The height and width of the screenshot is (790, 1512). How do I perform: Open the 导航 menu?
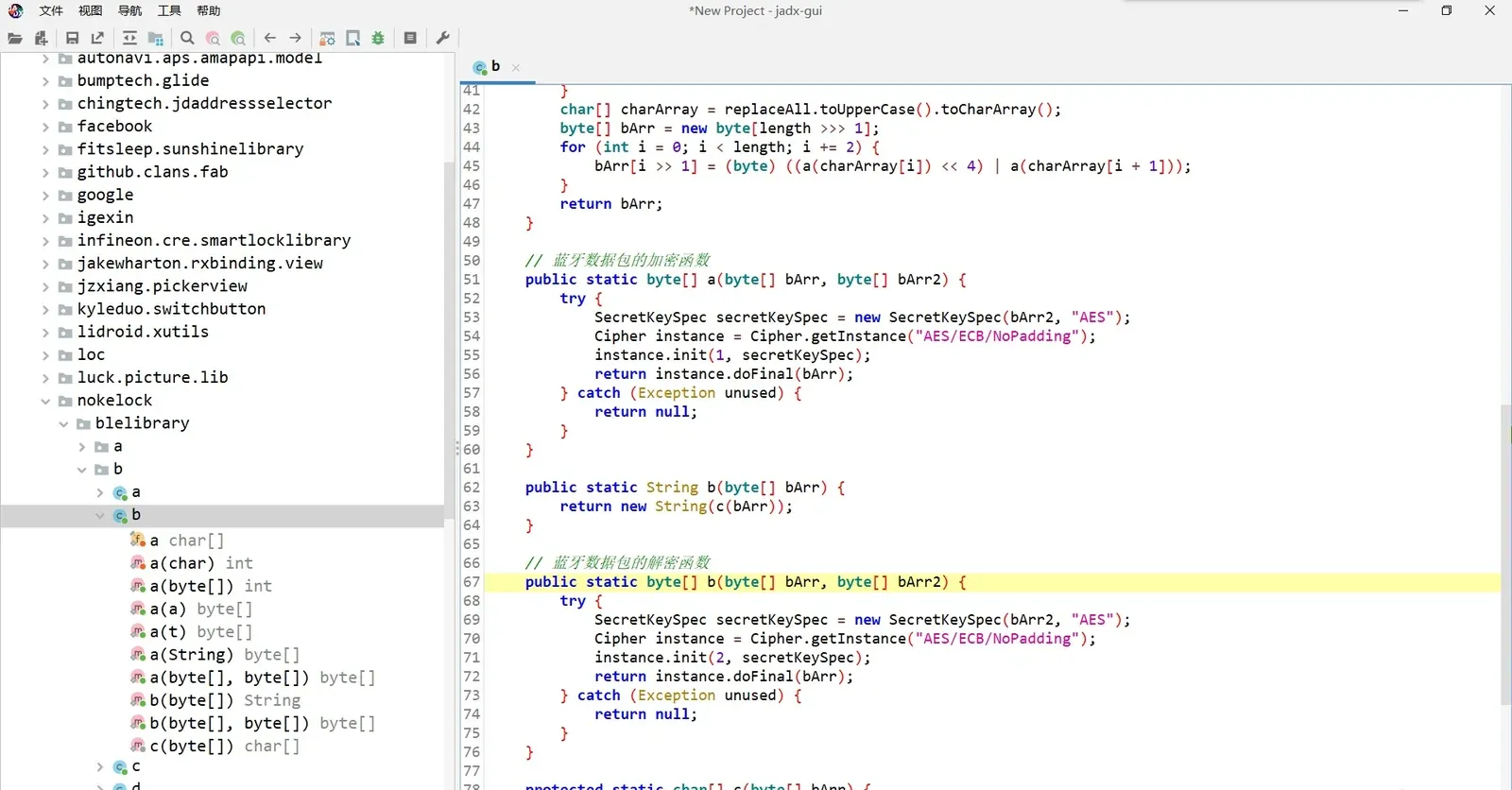coord(130,11)
